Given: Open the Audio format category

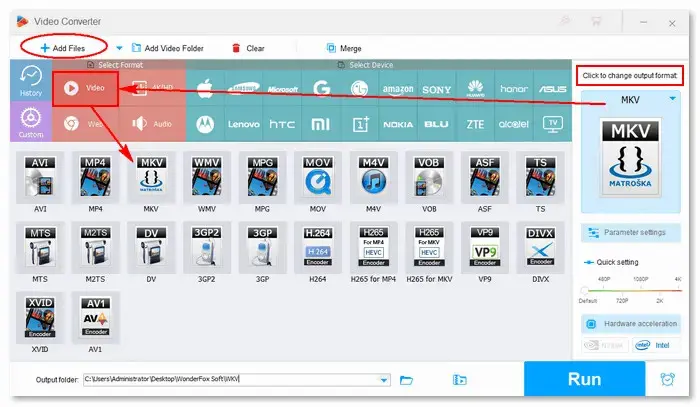Looking at the screenshot, I should (152, 124).
